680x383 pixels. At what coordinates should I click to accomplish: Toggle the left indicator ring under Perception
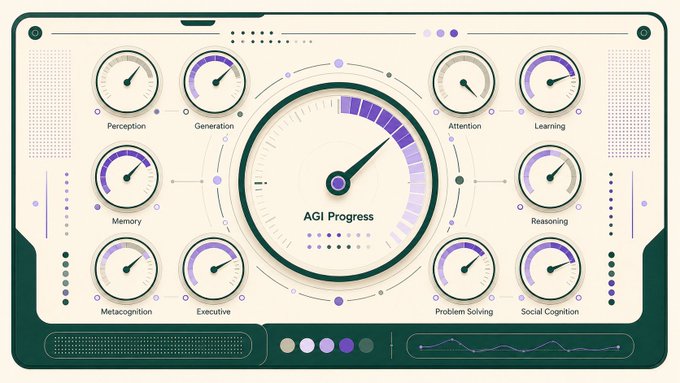tap(97, 112)
